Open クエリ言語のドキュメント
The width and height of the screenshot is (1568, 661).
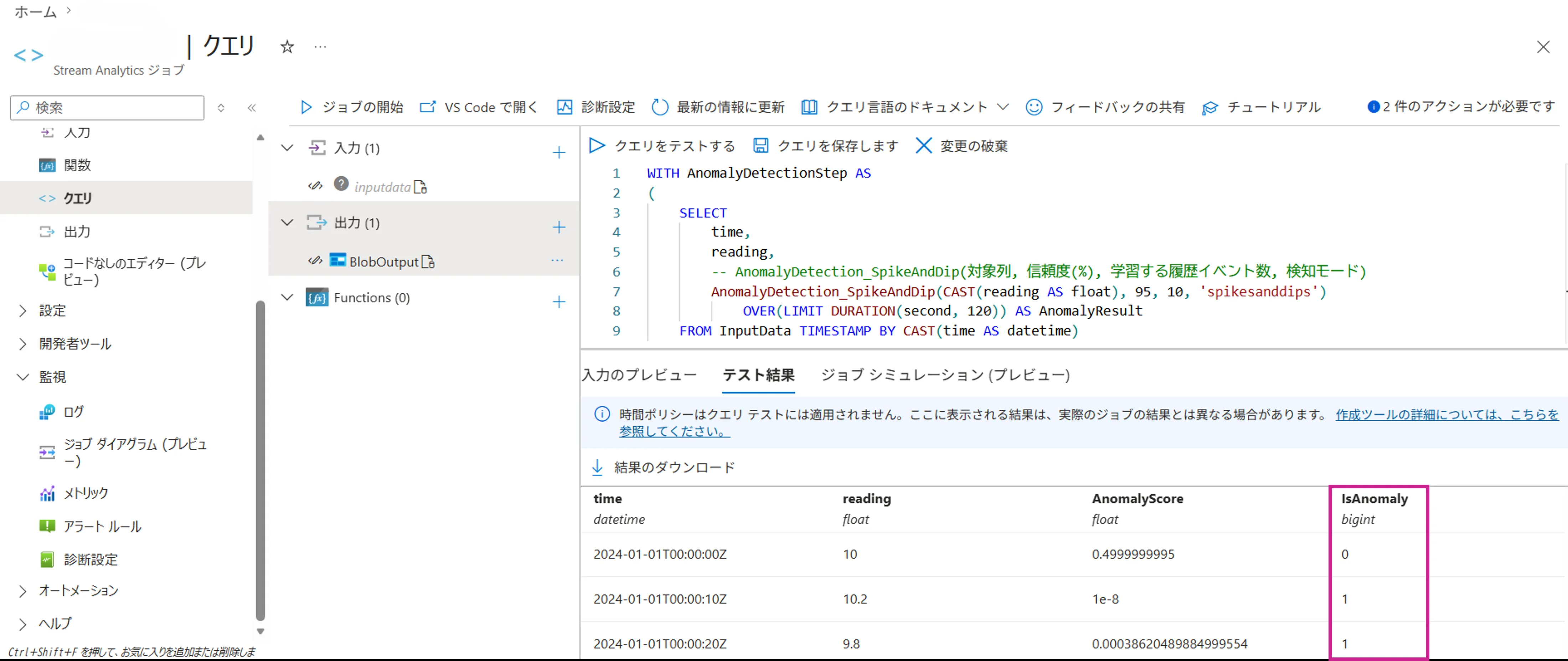coord(895,108)
